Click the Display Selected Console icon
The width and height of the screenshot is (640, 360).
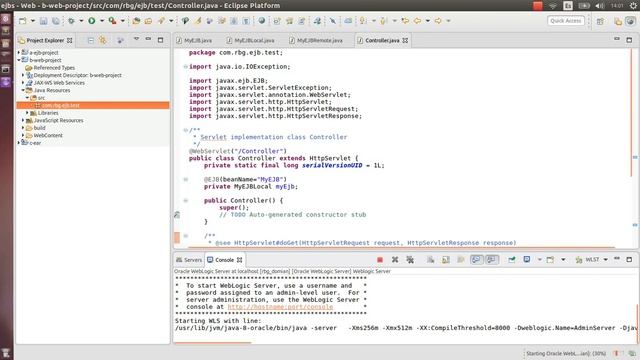[527, 260]
